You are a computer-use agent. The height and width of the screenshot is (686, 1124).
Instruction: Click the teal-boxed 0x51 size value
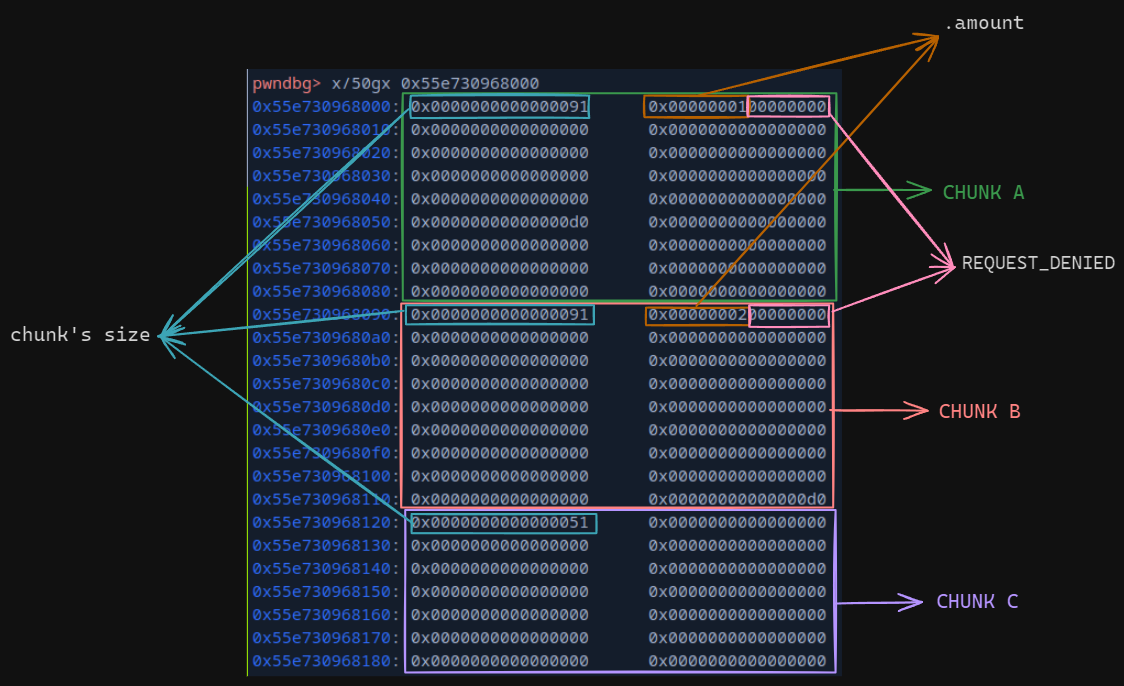(503, 523)
